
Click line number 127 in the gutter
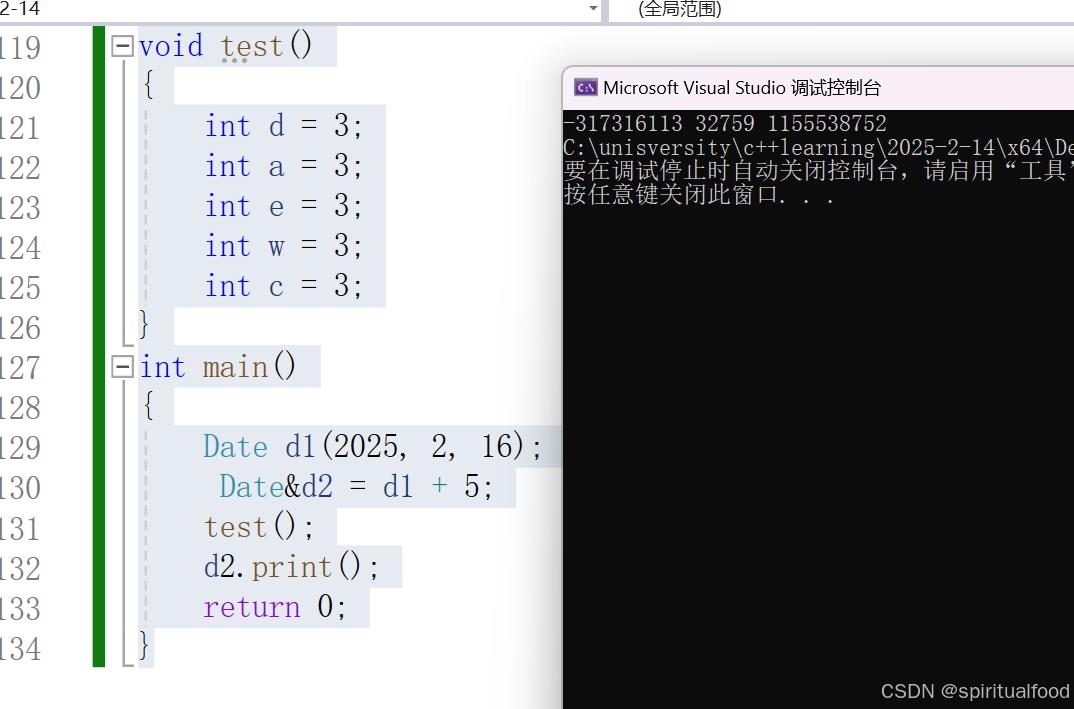click(x=20, y=369)
